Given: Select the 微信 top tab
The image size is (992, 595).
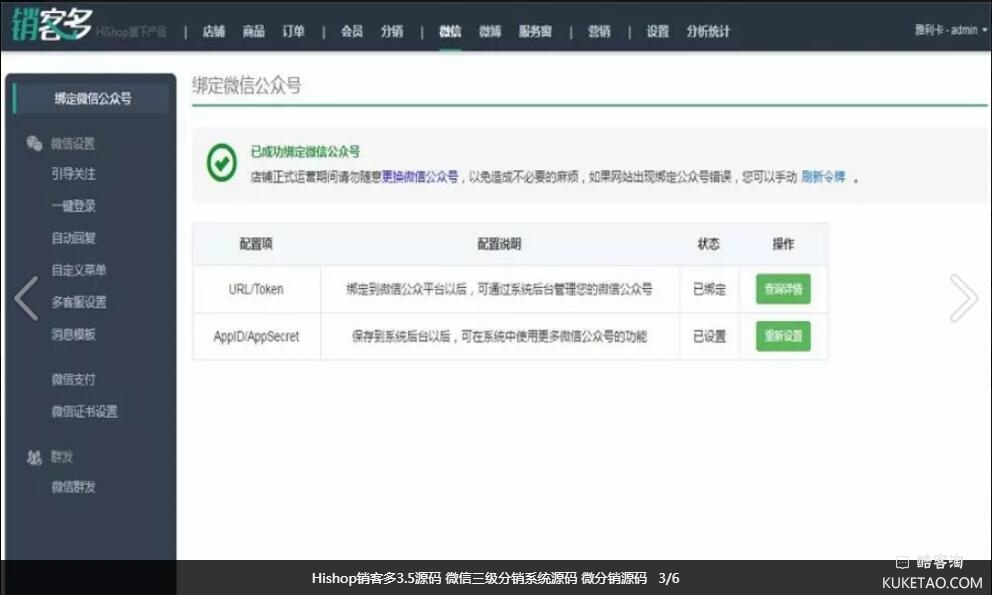Looking at the screenshot, I should tap(450, 31).
